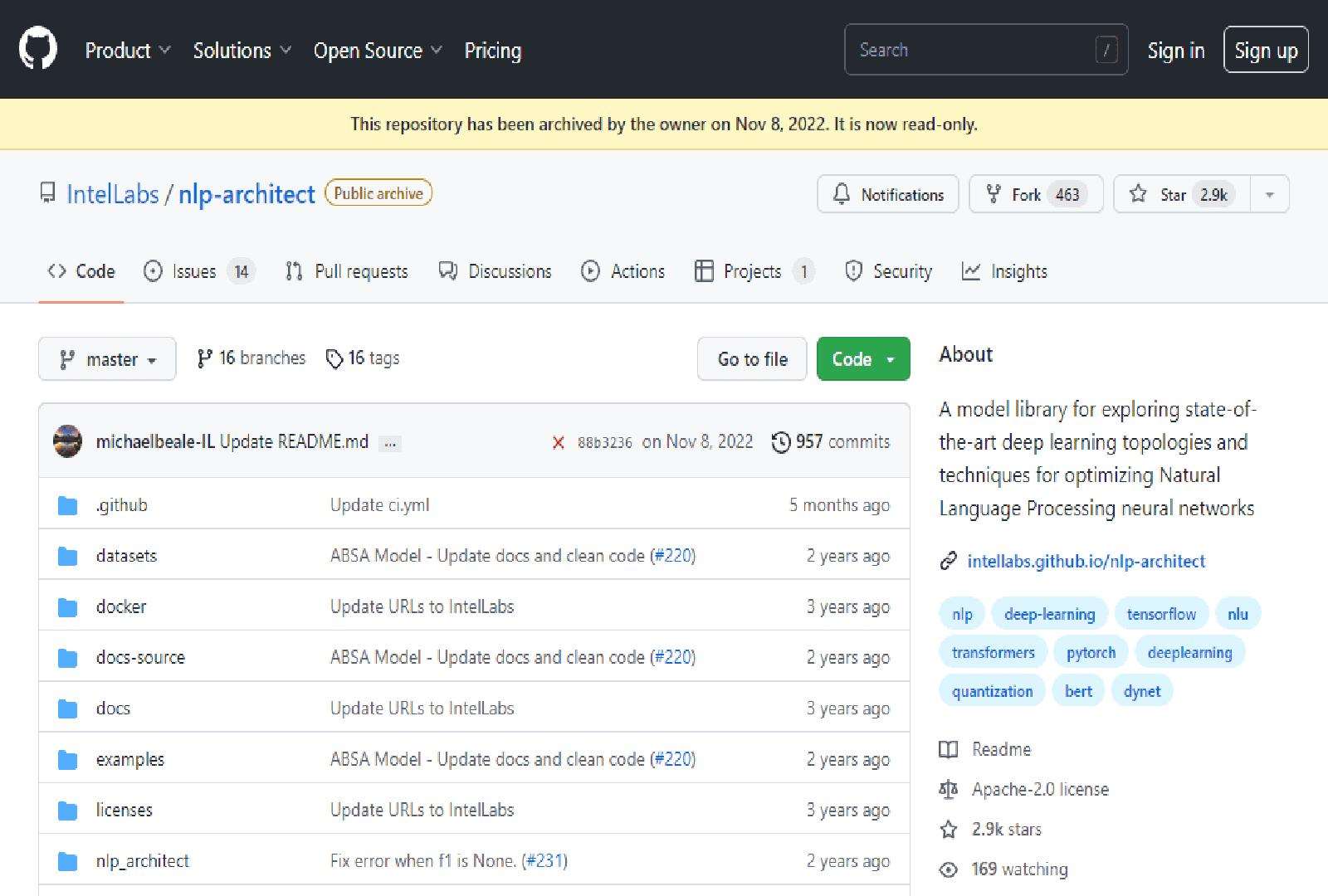The height and width of the screenshot is (896, 1328).
Task: Select the deep-learning topic tag
Action: click(1048, 613)
